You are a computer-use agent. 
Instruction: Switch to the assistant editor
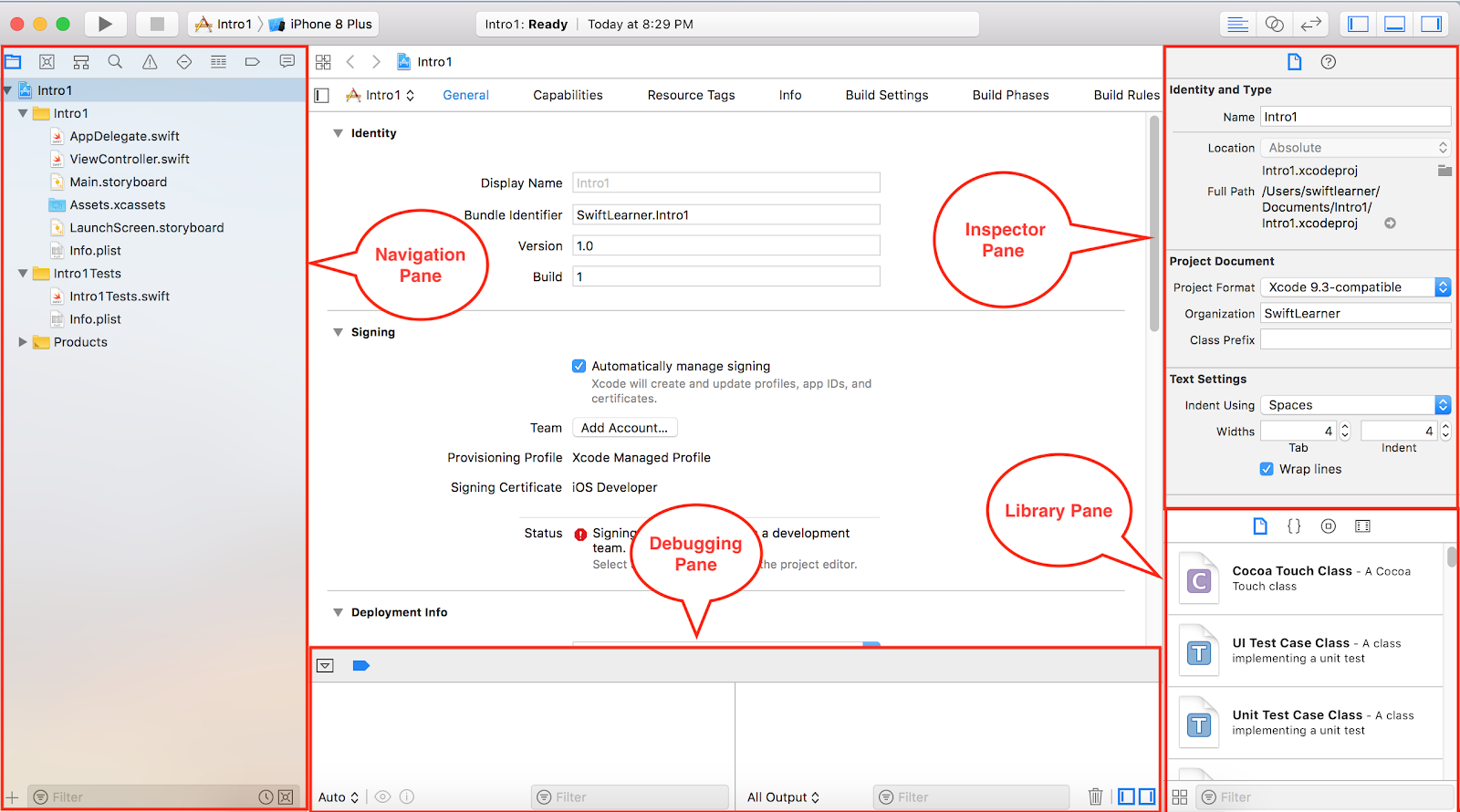point(1275,25)
